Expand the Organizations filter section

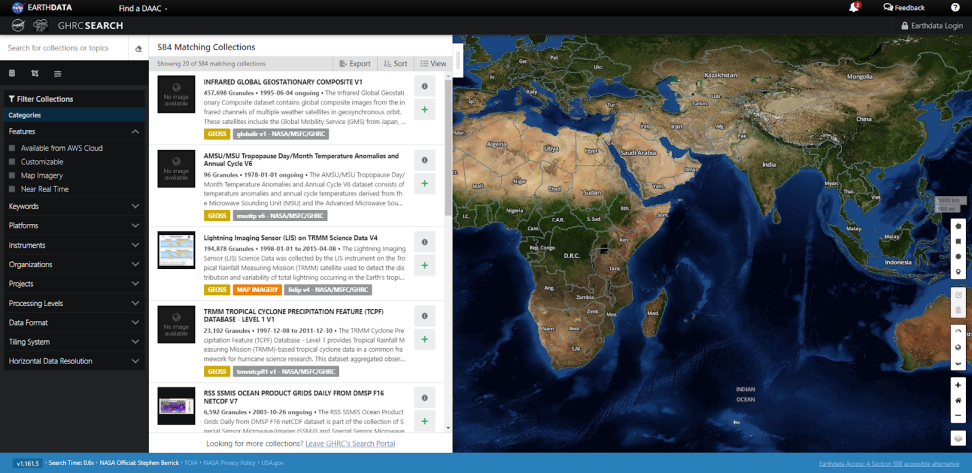pos(74,265)
